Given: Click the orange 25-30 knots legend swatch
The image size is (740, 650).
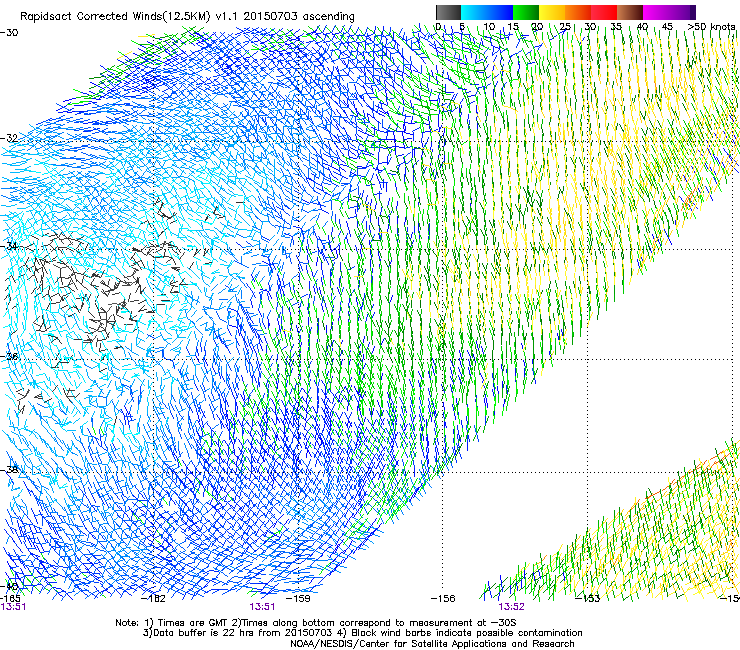Looking at the screenshot, I should click(x=578, y=12).
